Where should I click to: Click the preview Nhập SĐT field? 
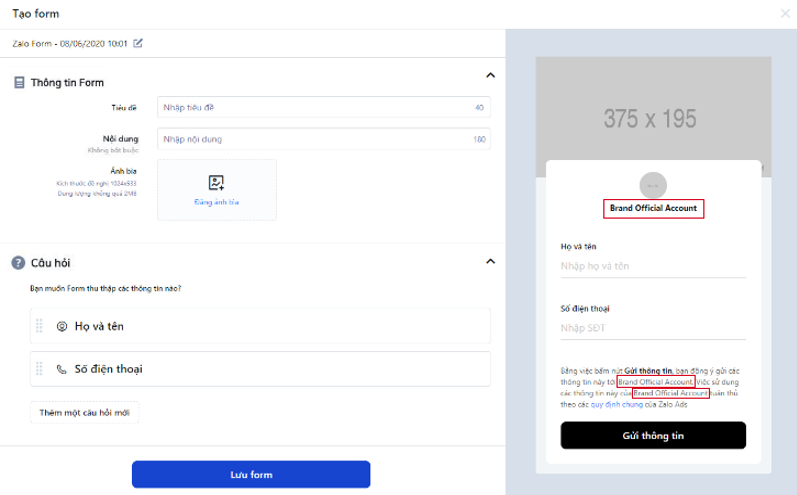[x=653, y=328]
